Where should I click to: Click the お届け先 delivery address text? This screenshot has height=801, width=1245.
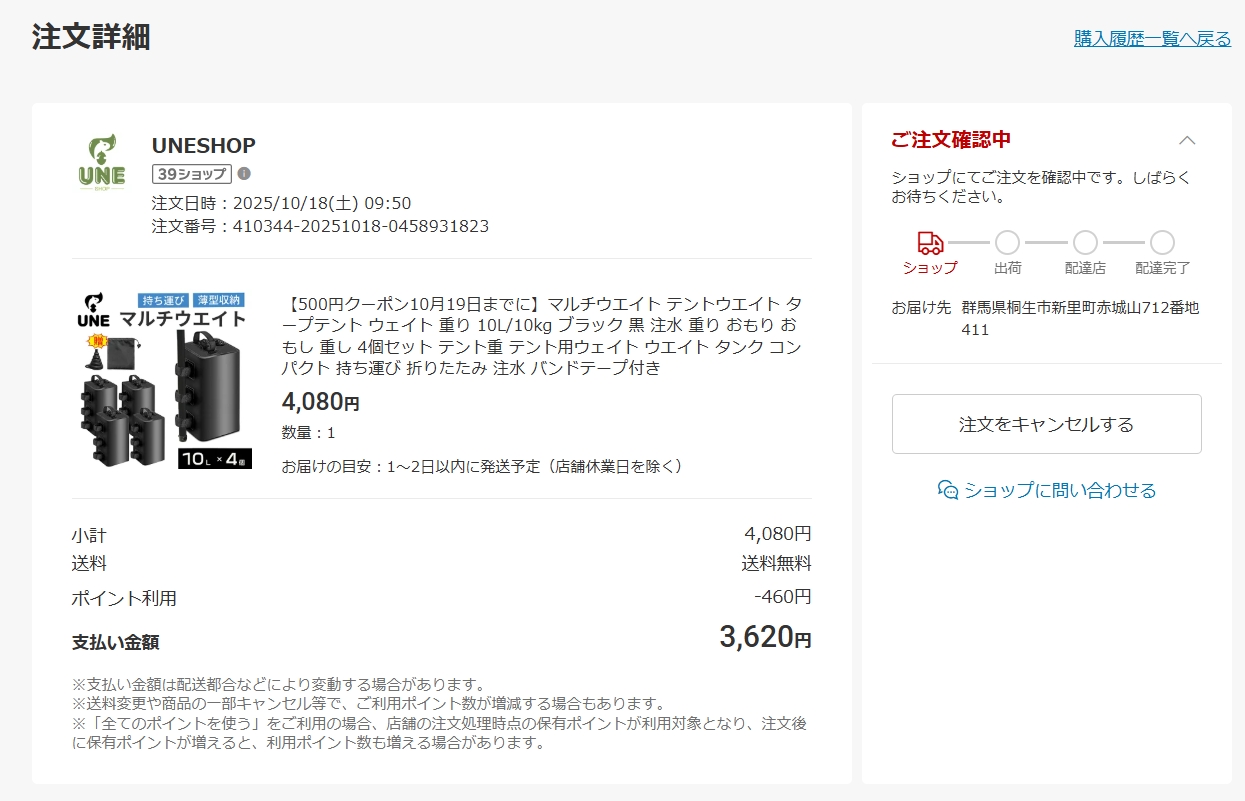1079,318
